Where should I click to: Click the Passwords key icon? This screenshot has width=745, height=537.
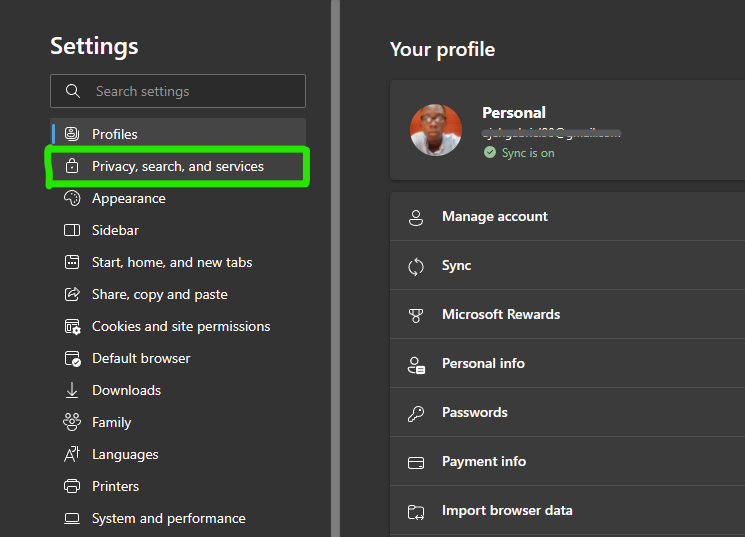coord(416,413)
